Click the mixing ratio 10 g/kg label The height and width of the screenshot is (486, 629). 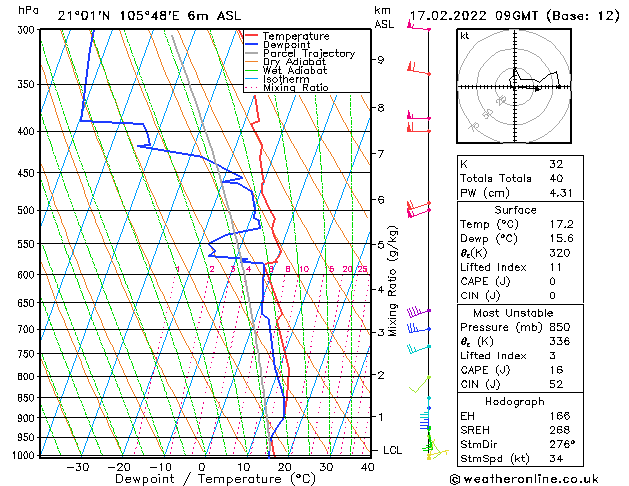coord(304,269)
